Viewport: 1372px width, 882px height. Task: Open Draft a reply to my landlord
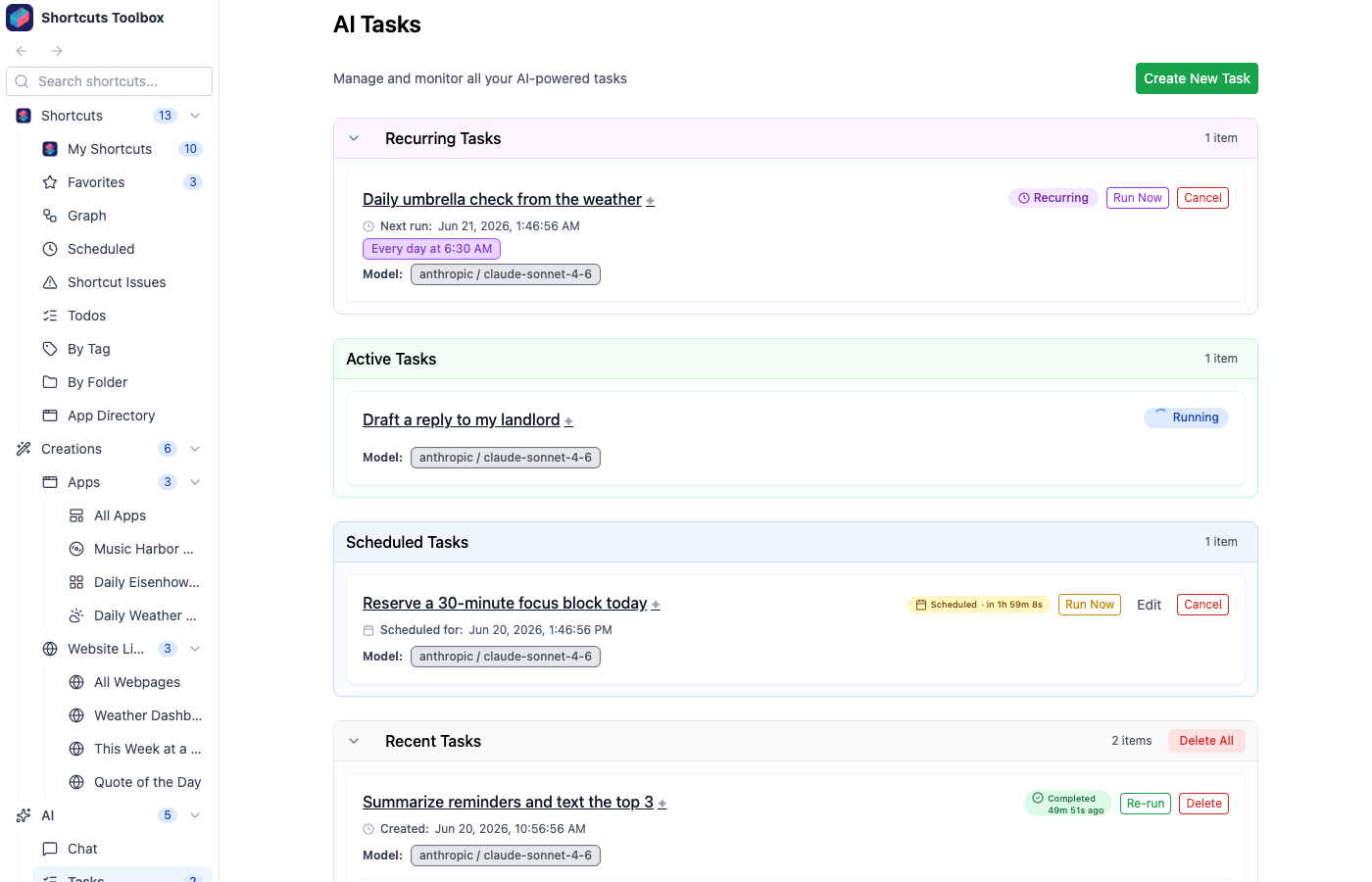pyautogui.click(x=461, y=419)
